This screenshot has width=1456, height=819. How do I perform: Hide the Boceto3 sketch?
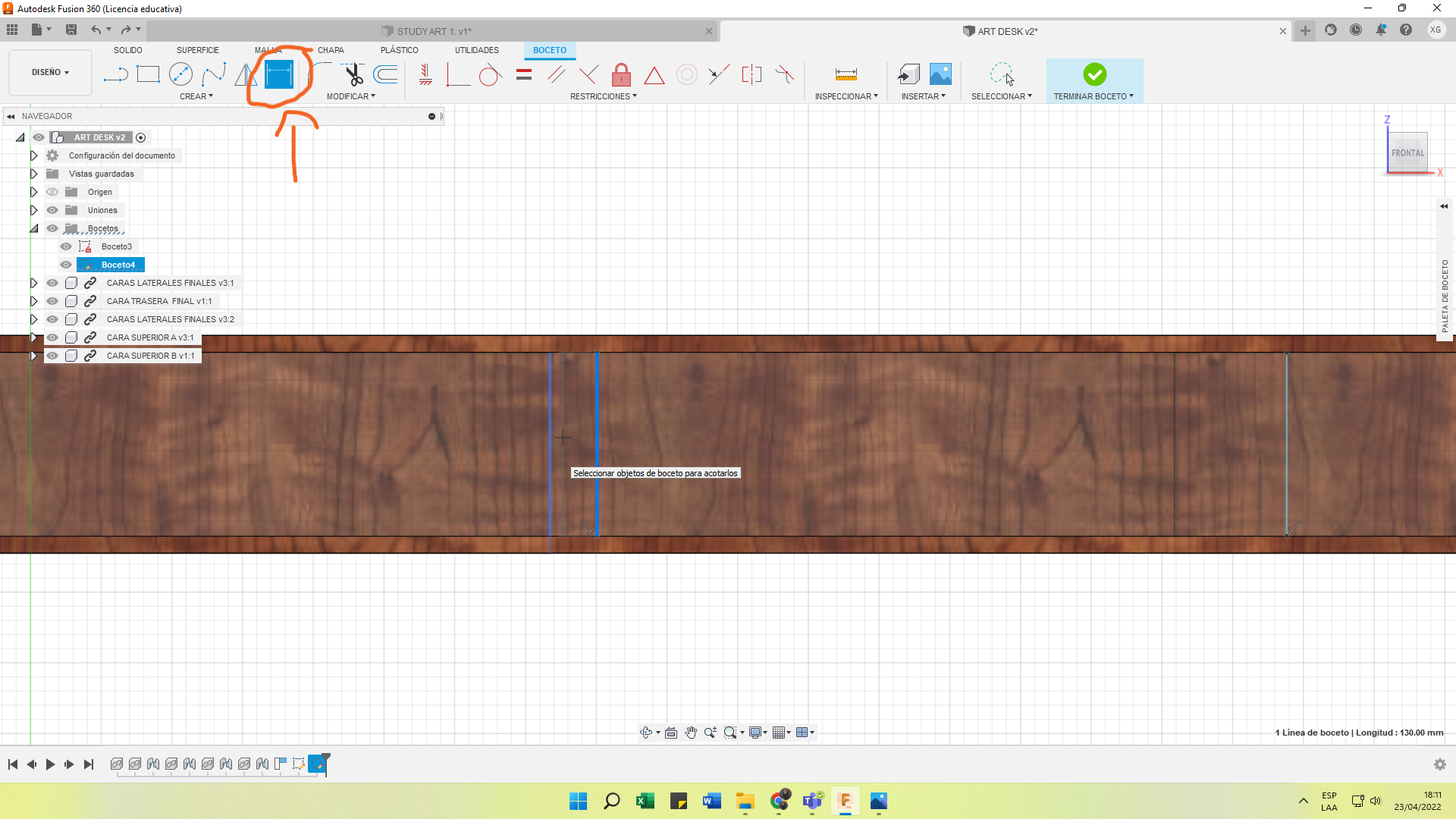[x=66, y=246]
